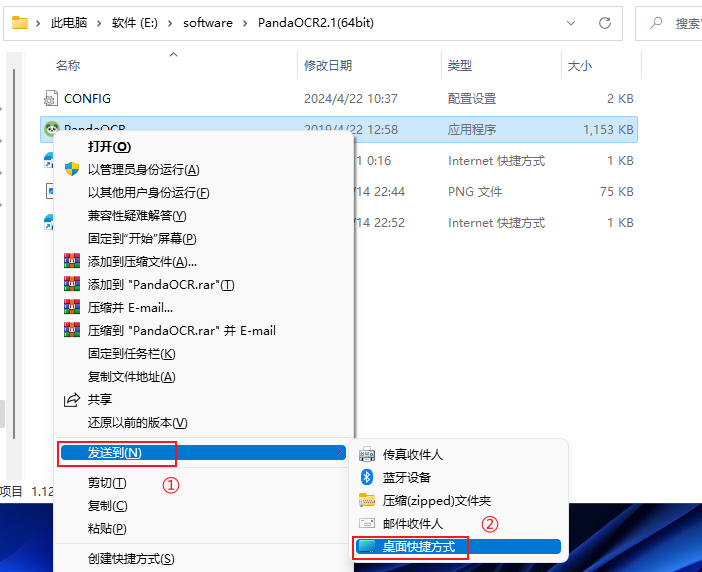Click 软件 (E:) breadcrumb segment
The height and width of the screenshot is (572, 702).
coord(135,23)
